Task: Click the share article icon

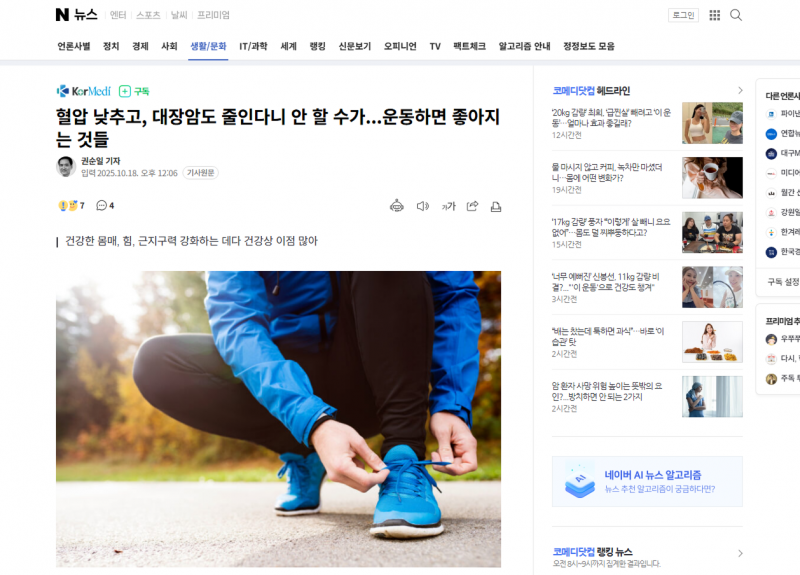Action: point(472,206)
